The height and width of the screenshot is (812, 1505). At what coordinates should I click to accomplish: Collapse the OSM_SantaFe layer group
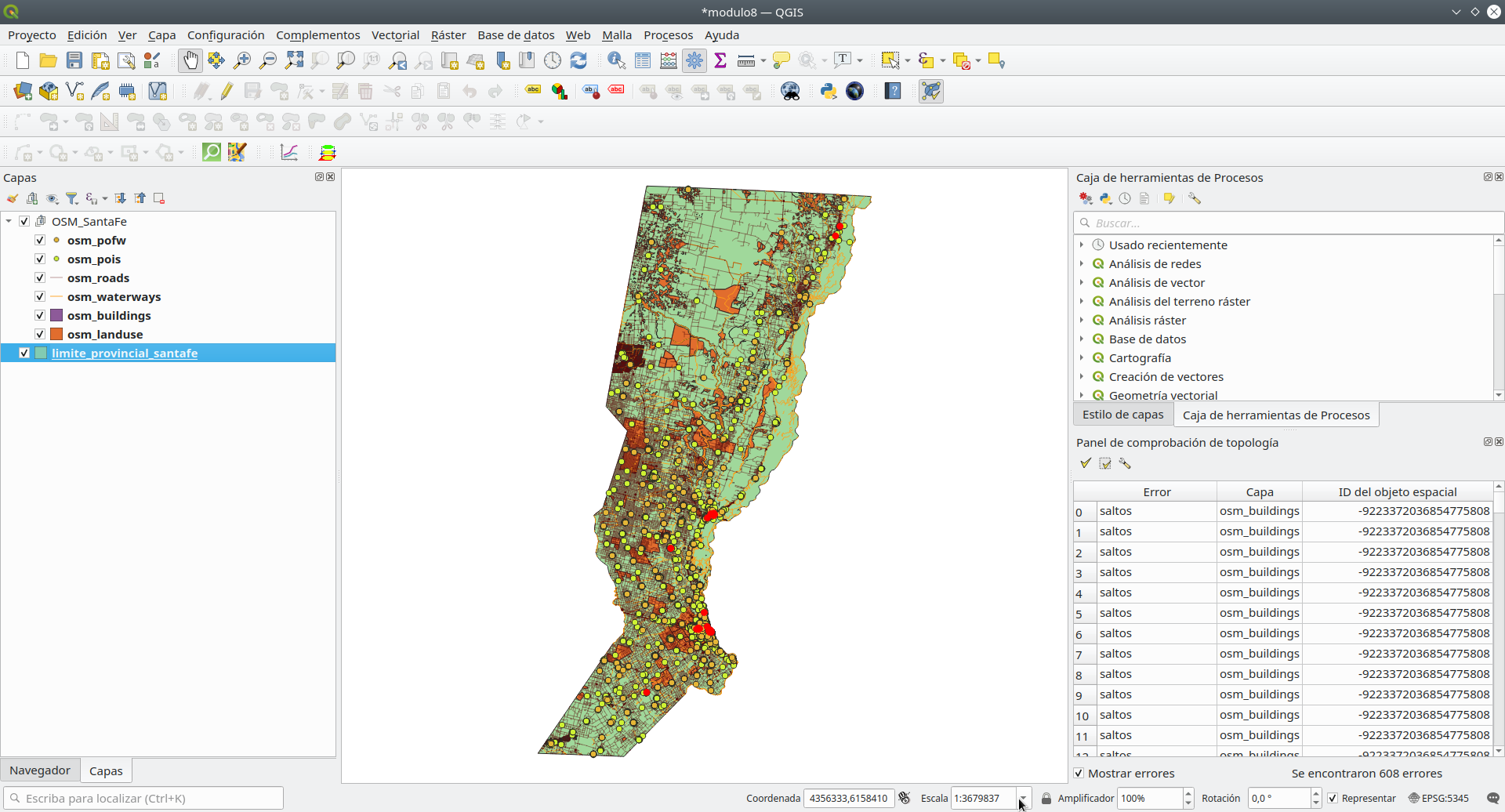coord(9,221)
